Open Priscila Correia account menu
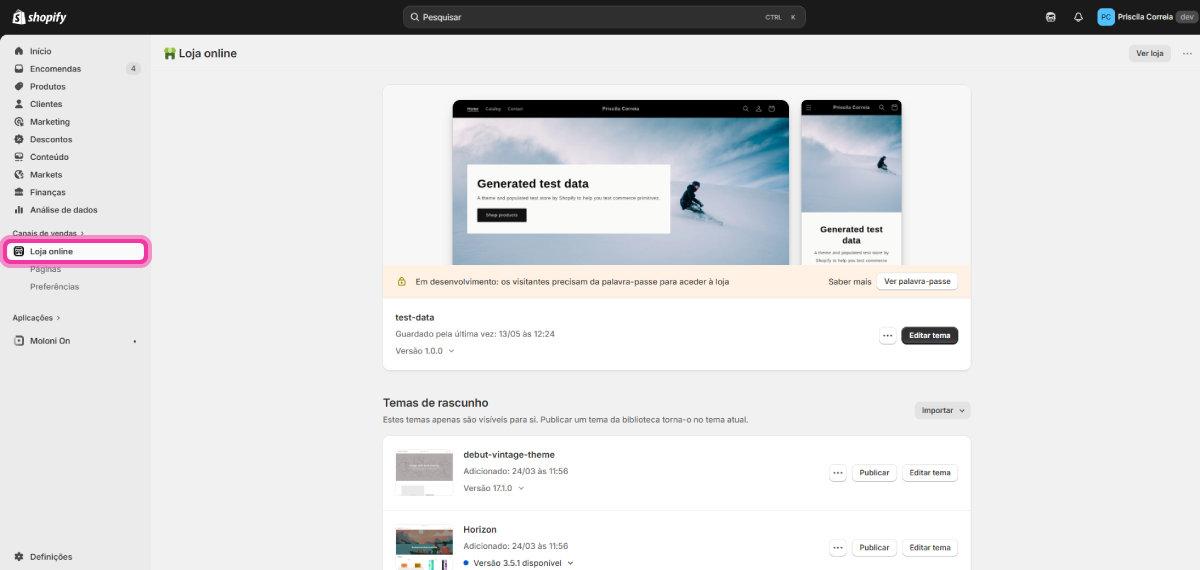The width and height of the screenshot is (1200, 570). pos(1145,17)
